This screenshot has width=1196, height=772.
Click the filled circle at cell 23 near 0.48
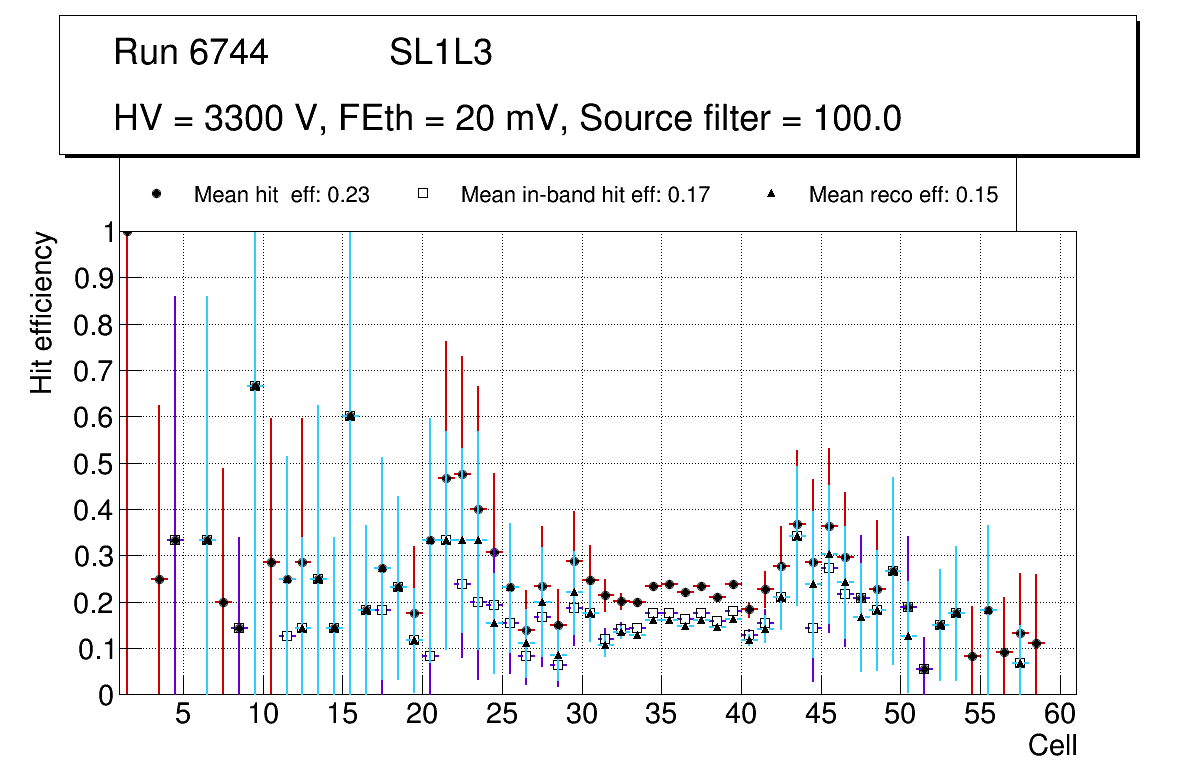[462, 474]
